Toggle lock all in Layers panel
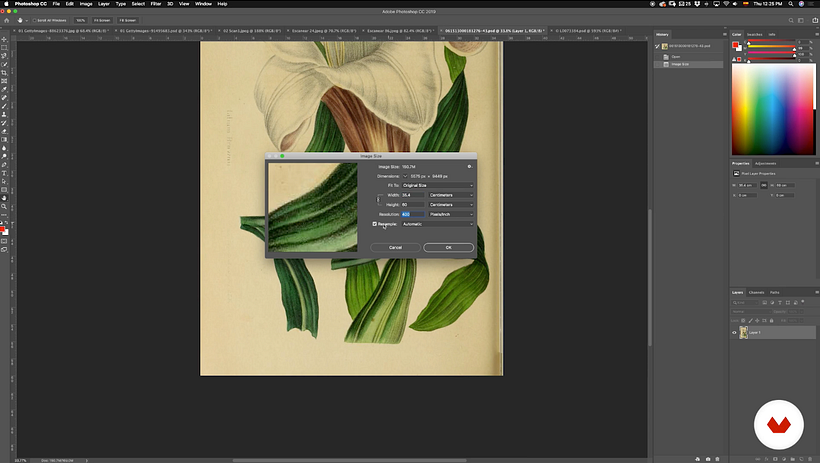820x463 pixels. click(771, 321)
